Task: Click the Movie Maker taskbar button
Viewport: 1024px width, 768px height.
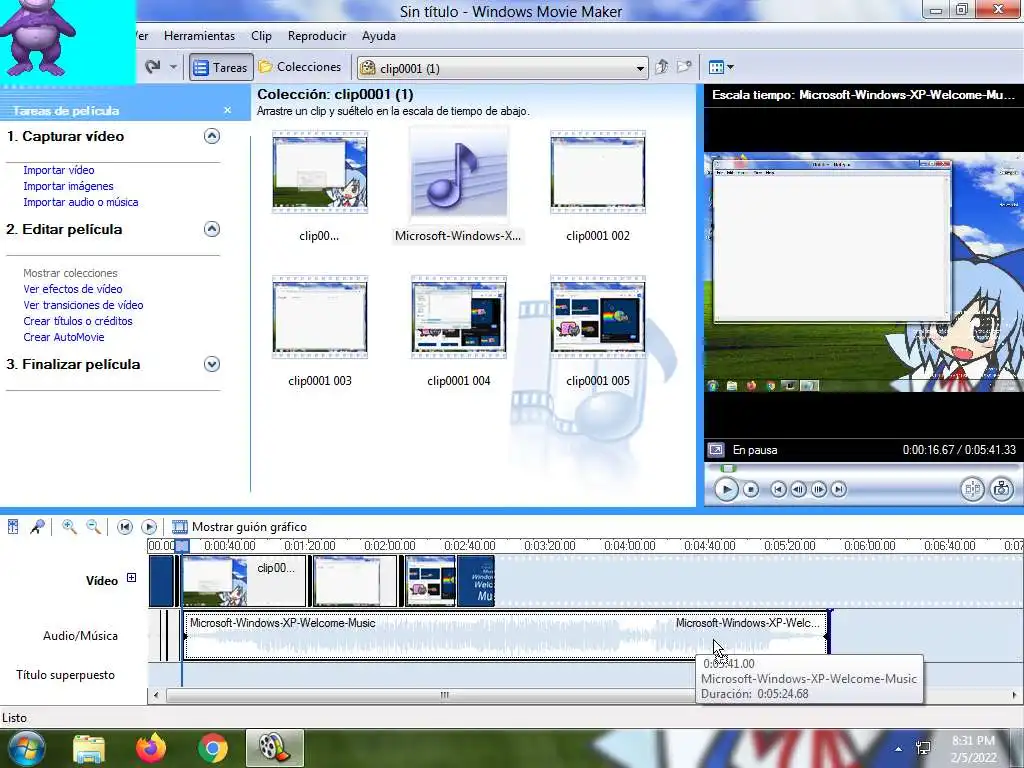Action: [275, 748]
